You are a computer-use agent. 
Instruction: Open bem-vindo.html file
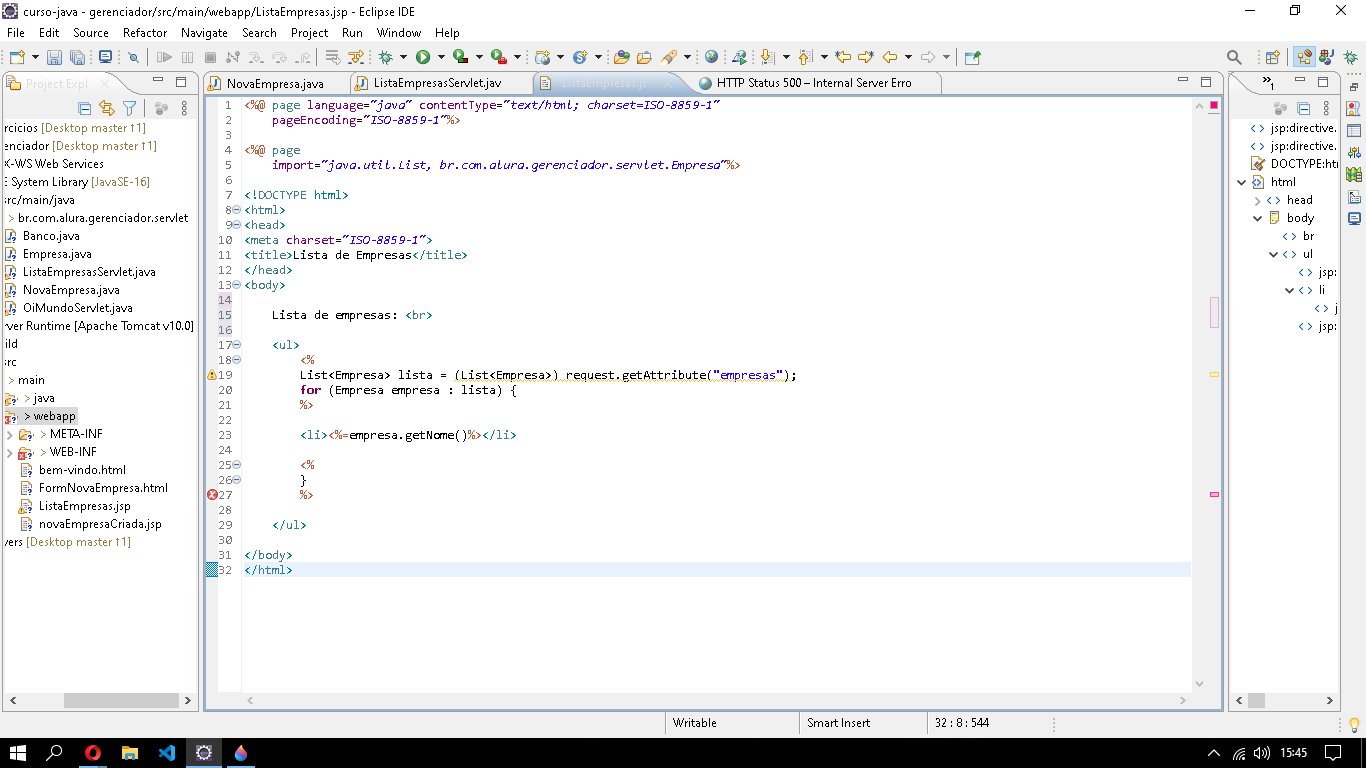[x=82, y=470]
